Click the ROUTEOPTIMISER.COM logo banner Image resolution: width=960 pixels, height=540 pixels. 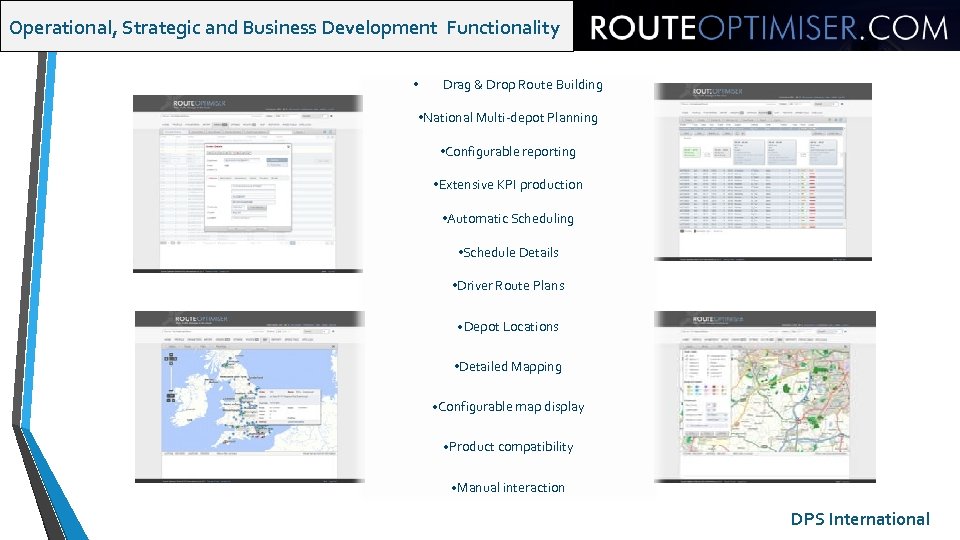click(x=767, y=26)
